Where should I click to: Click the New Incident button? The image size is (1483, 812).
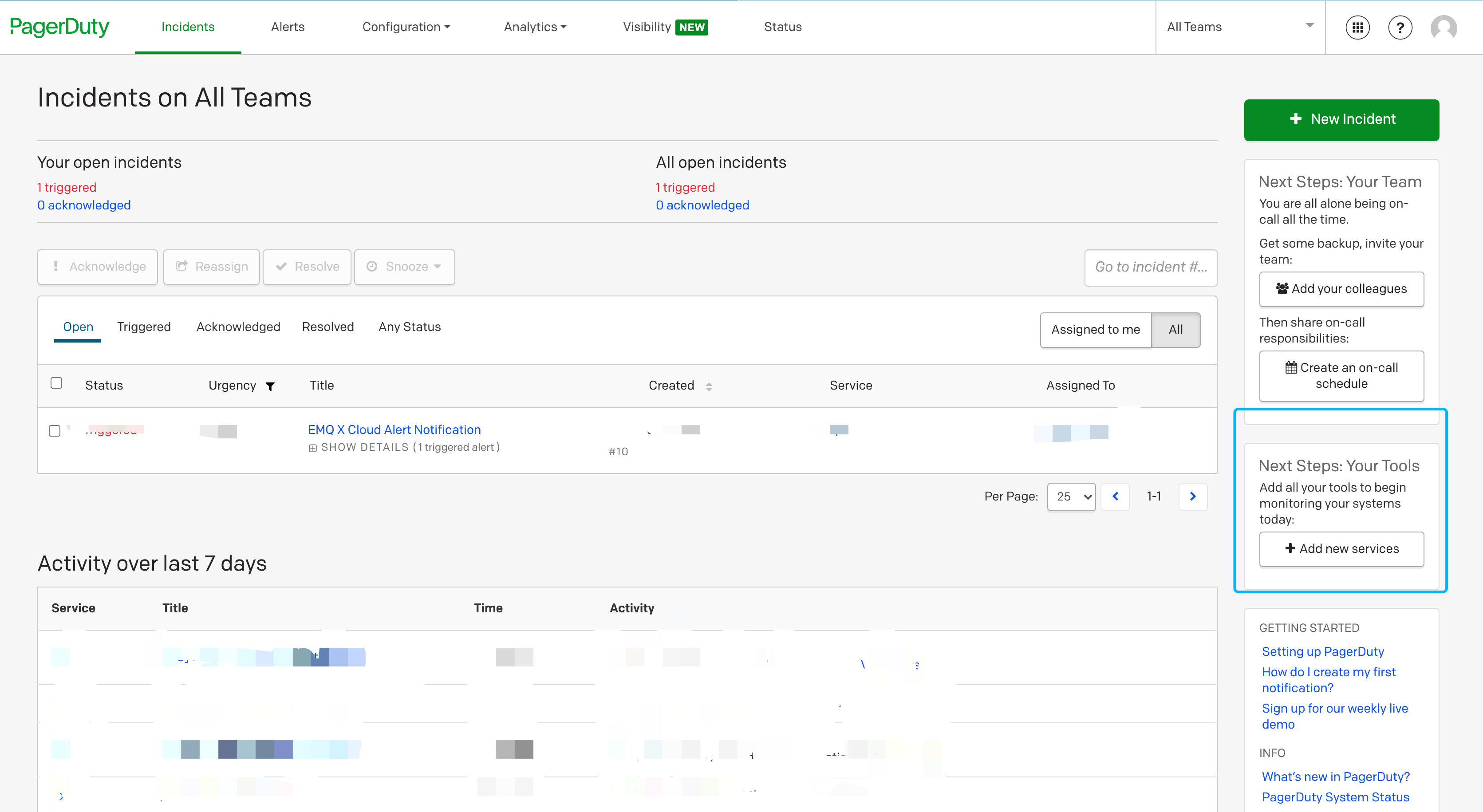click(x=1341, y=119)
